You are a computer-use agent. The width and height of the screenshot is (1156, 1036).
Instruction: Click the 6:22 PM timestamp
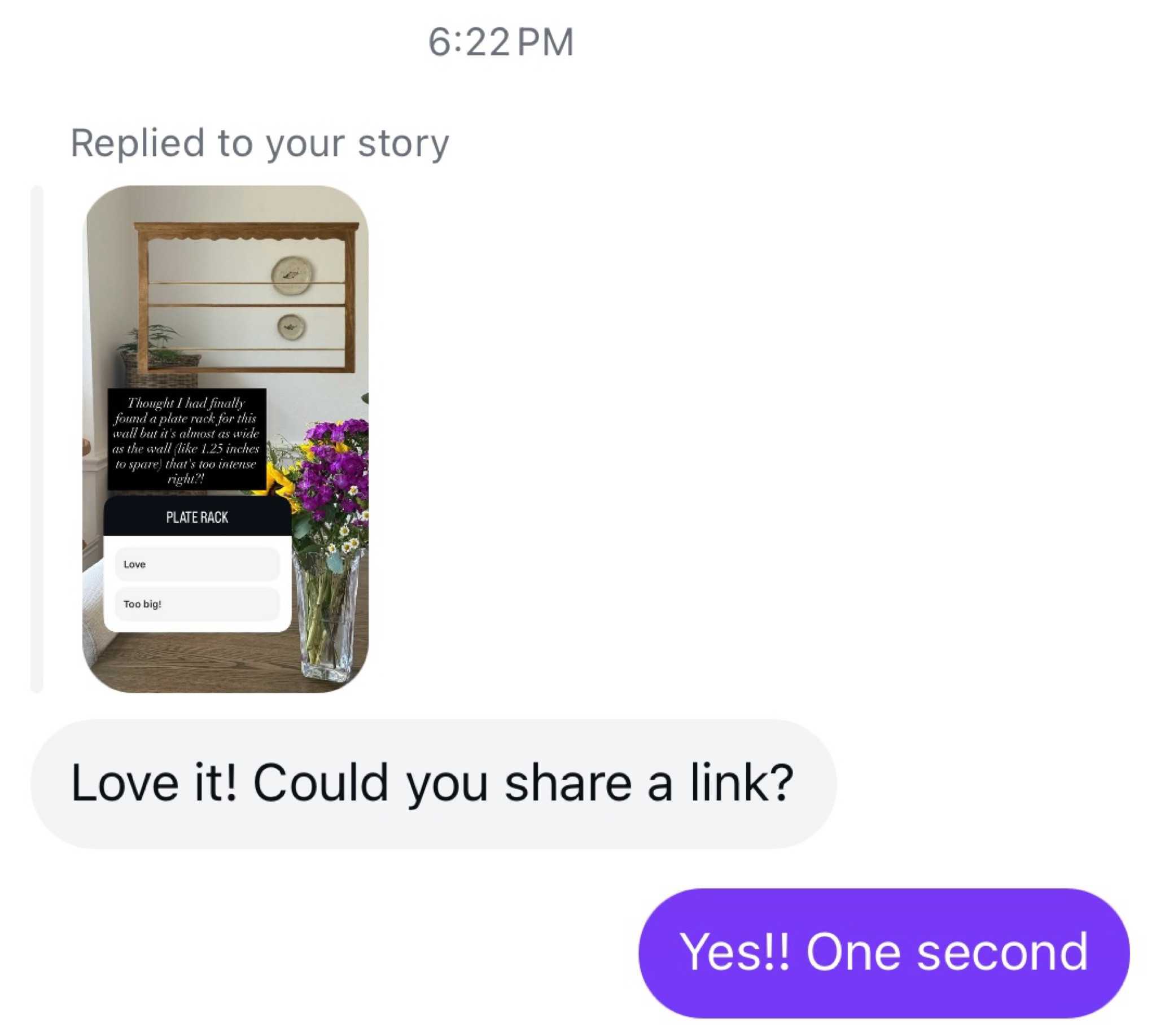[501, 42]
